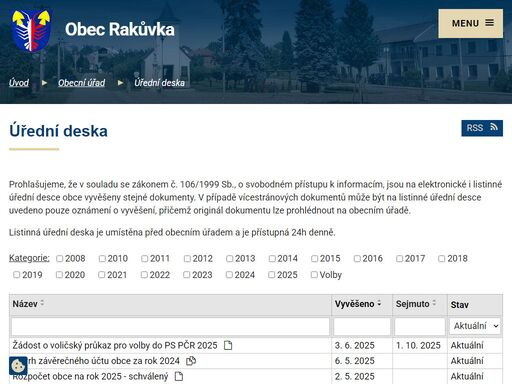Tick the 2022 category checkbox

click(x=144, y=275)
